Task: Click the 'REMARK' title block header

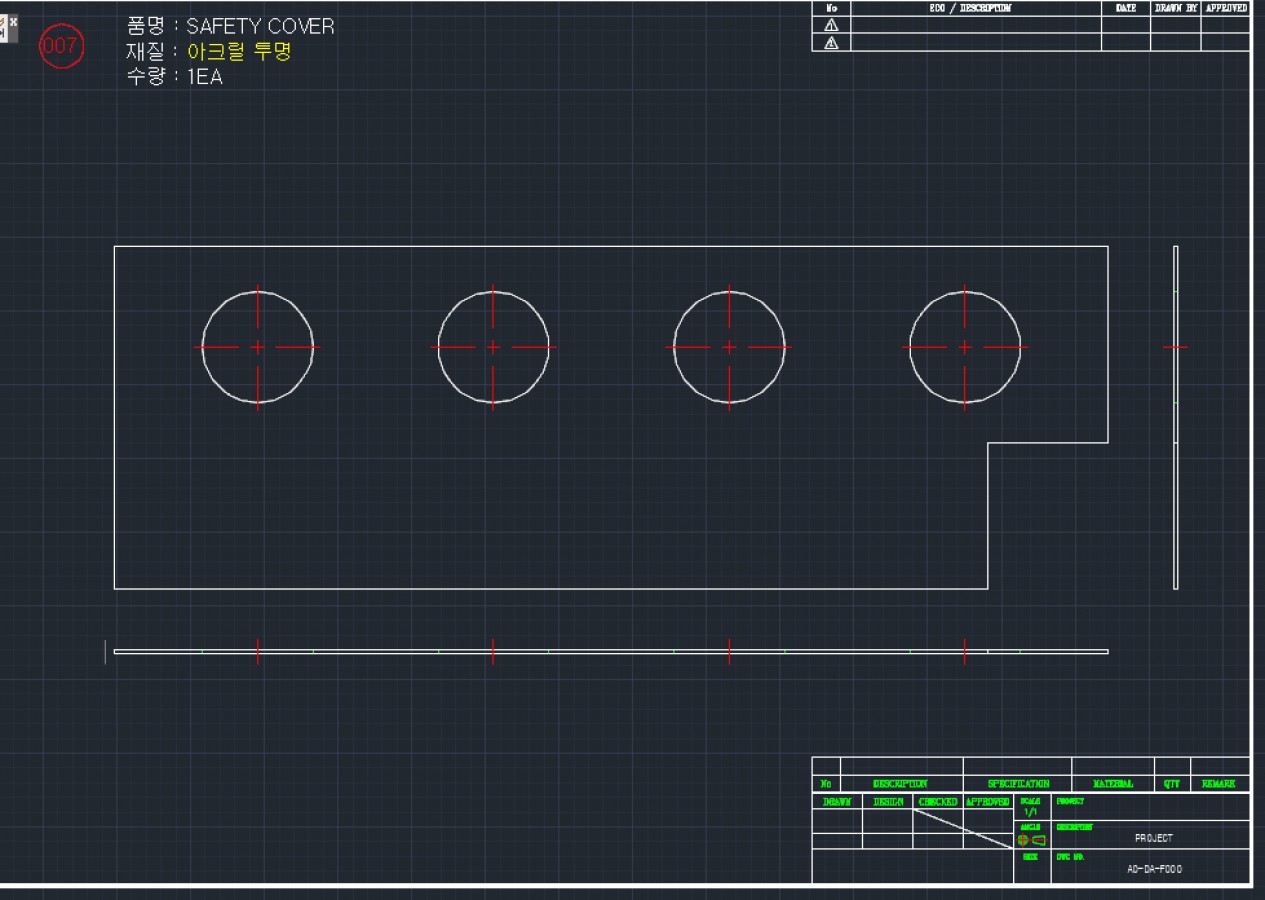Action: 1219,784
